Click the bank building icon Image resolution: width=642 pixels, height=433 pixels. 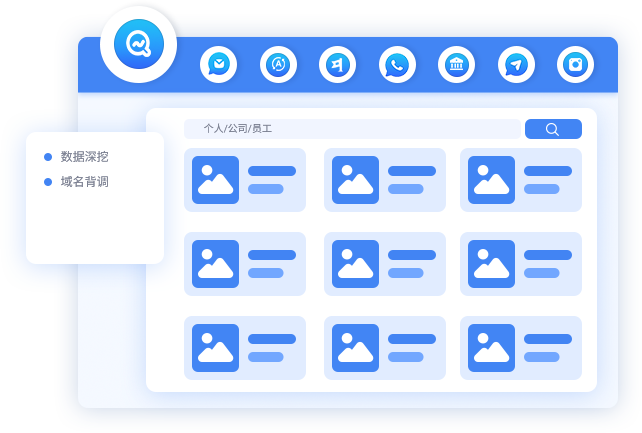point(457,65)
